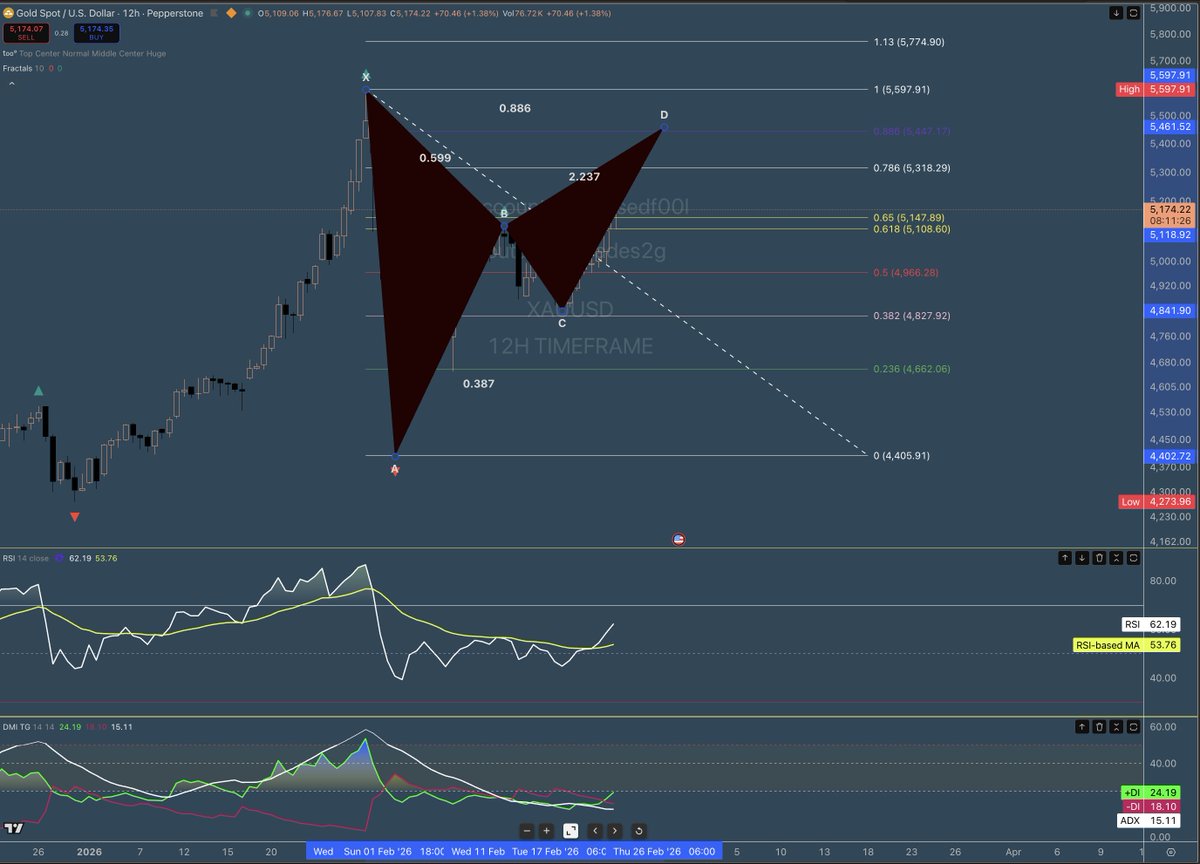Viewport: 1200px width, 864px height.
Task: Select pattern point A at the bottom
Action: click(395, 456)
